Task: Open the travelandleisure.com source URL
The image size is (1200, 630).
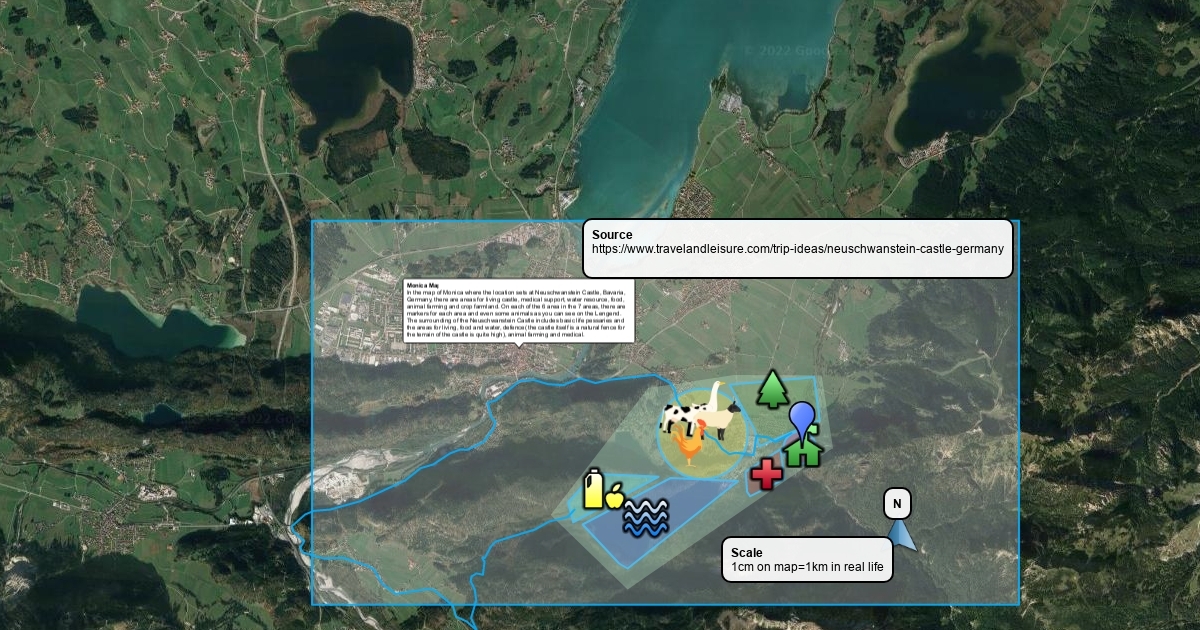Action: (797, 249)
